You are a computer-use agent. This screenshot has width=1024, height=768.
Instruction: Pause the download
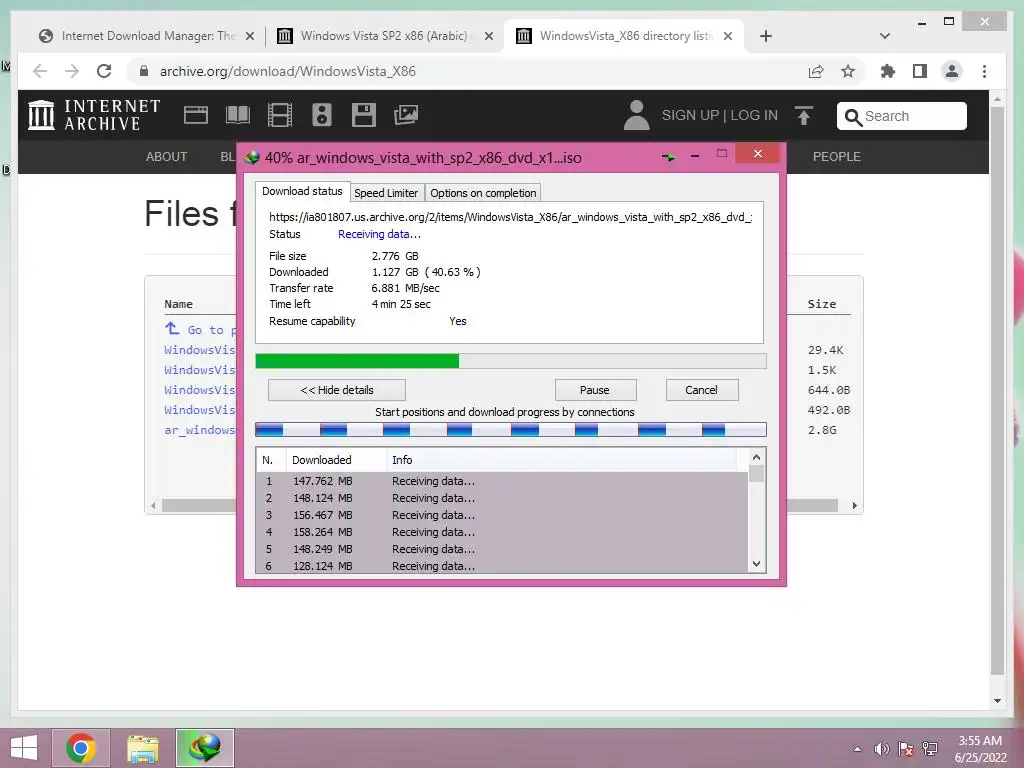(595, 390)
